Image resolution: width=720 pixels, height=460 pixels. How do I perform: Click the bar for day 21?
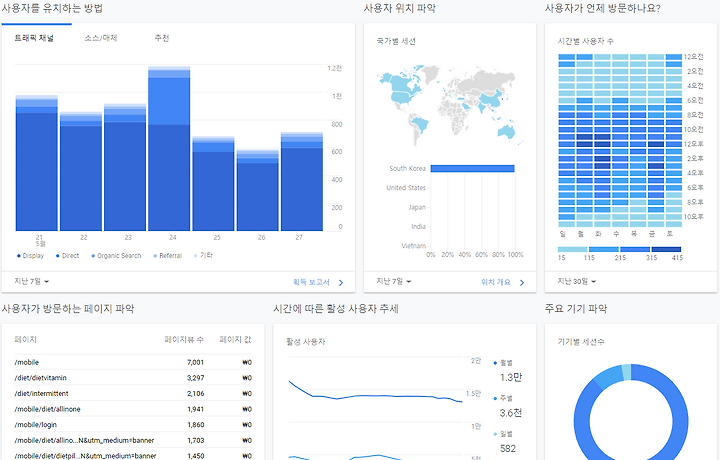click(x=37, y=163)
